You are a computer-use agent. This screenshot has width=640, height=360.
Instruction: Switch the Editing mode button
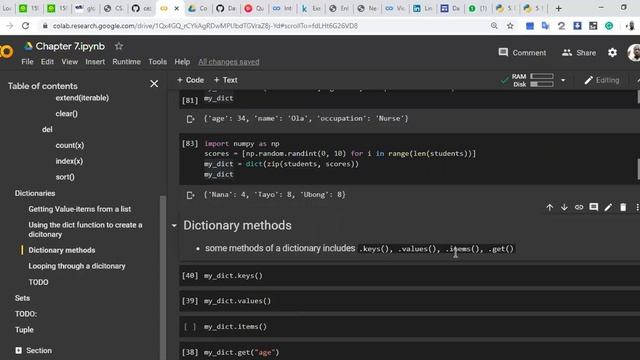tap(602, 80)
